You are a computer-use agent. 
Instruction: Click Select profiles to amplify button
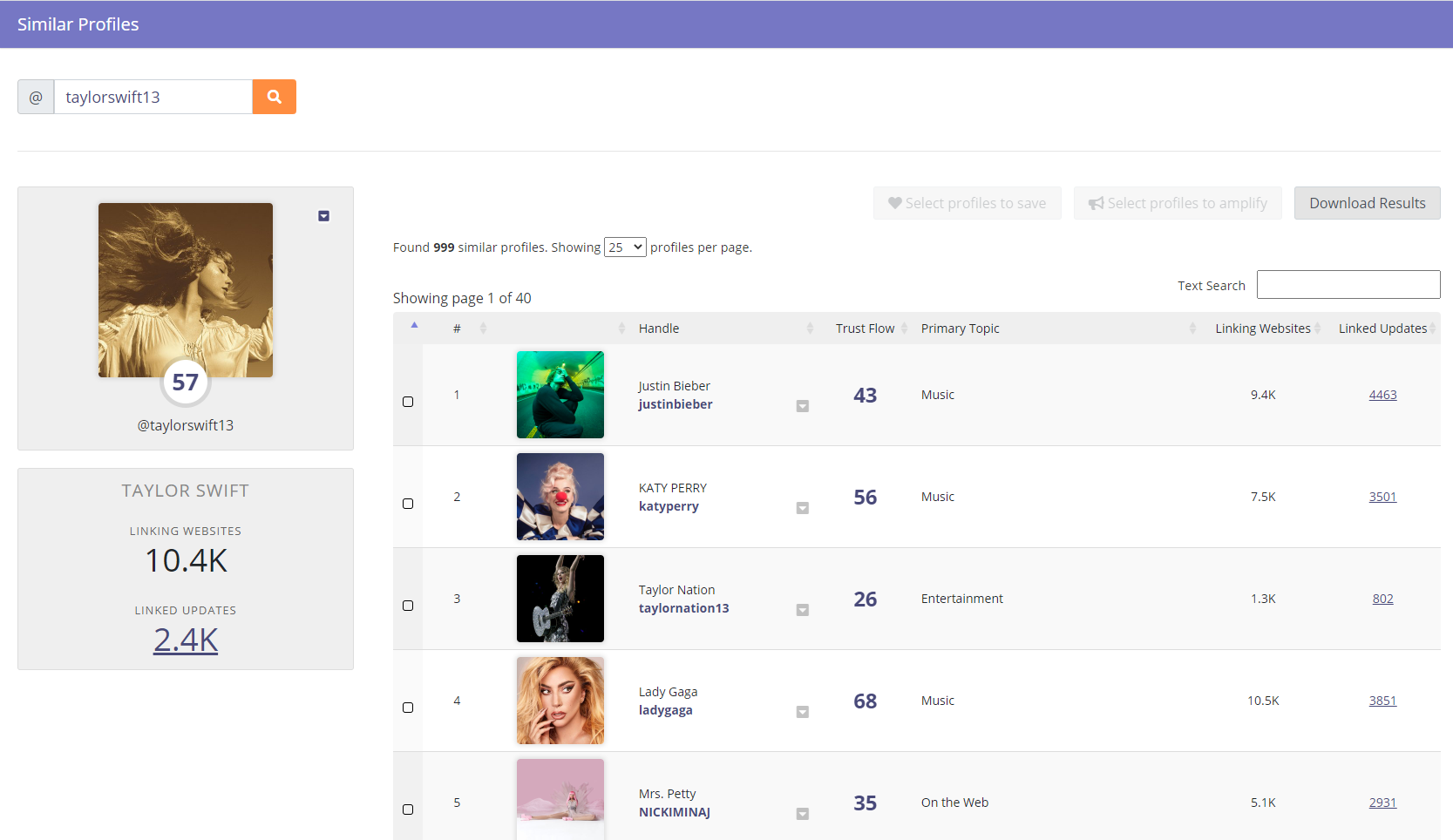click(1178, 203)
